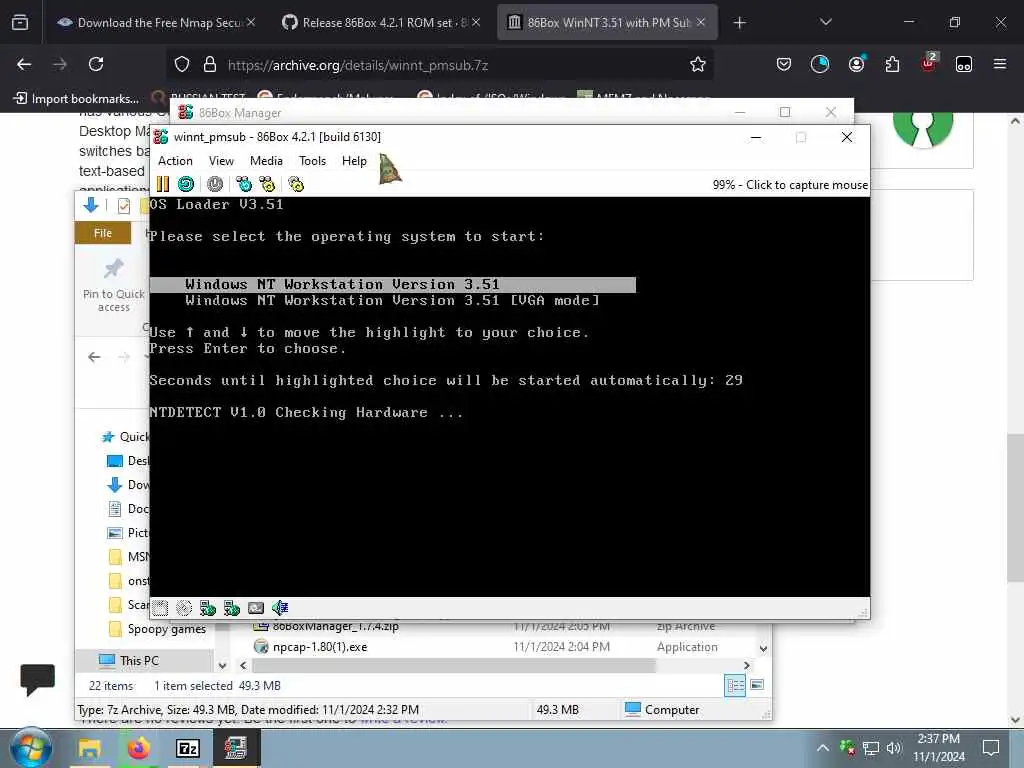This screenshot has width=1024, height=768.
Task: Open the View menu in 86Box
Action: (x=221, y=161)
